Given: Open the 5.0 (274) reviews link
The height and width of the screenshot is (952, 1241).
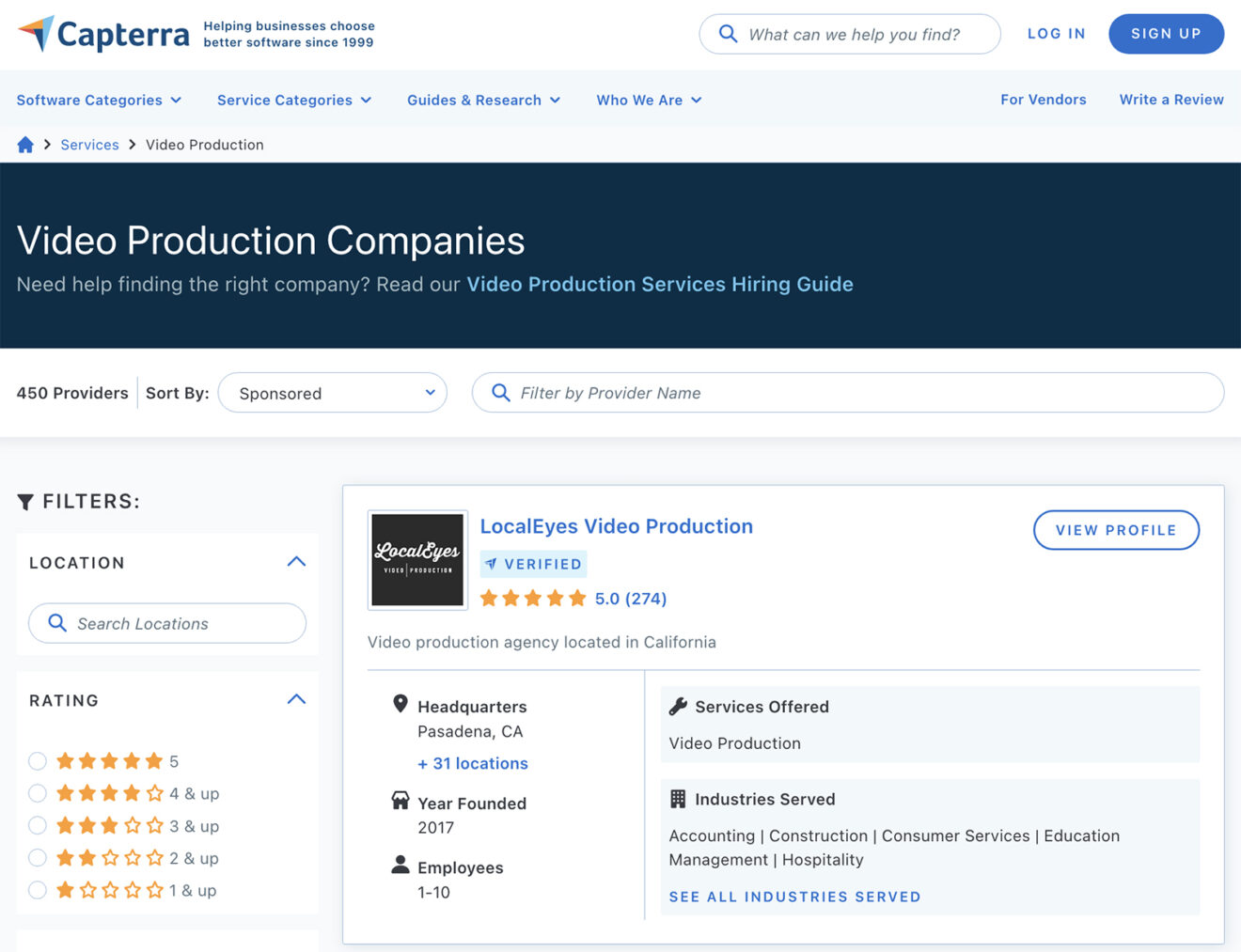Looking at the screenshot, I should (x=631, y=599).
